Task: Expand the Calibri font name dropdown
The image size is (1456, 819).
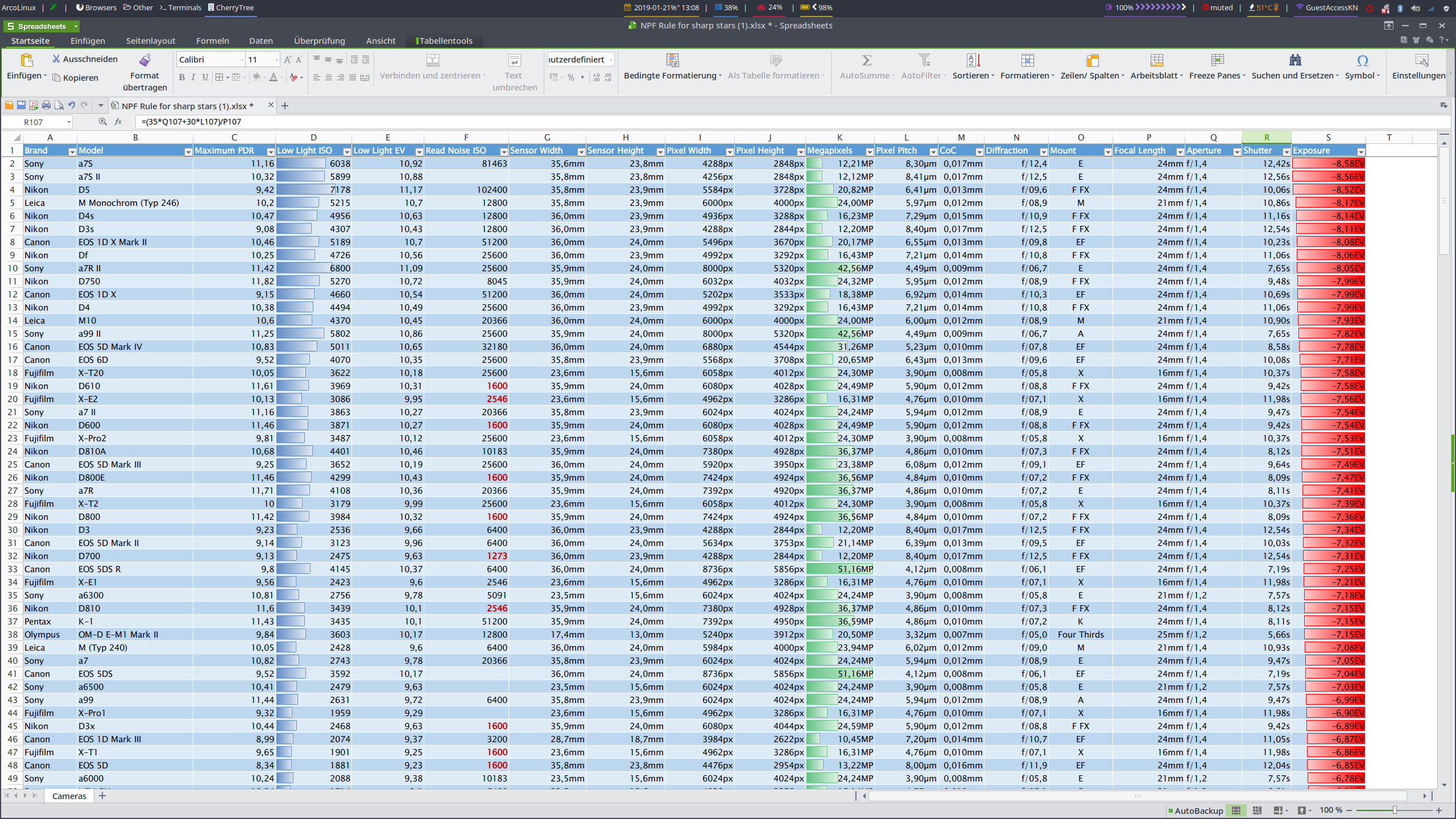Action: click(x=242, y=60)
